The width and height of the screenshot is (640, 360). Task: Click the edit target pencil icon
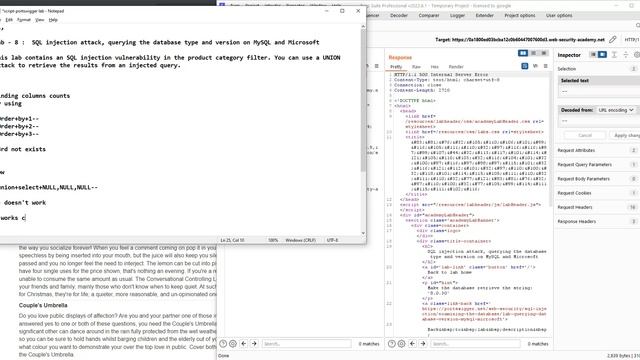coord(613,40)
